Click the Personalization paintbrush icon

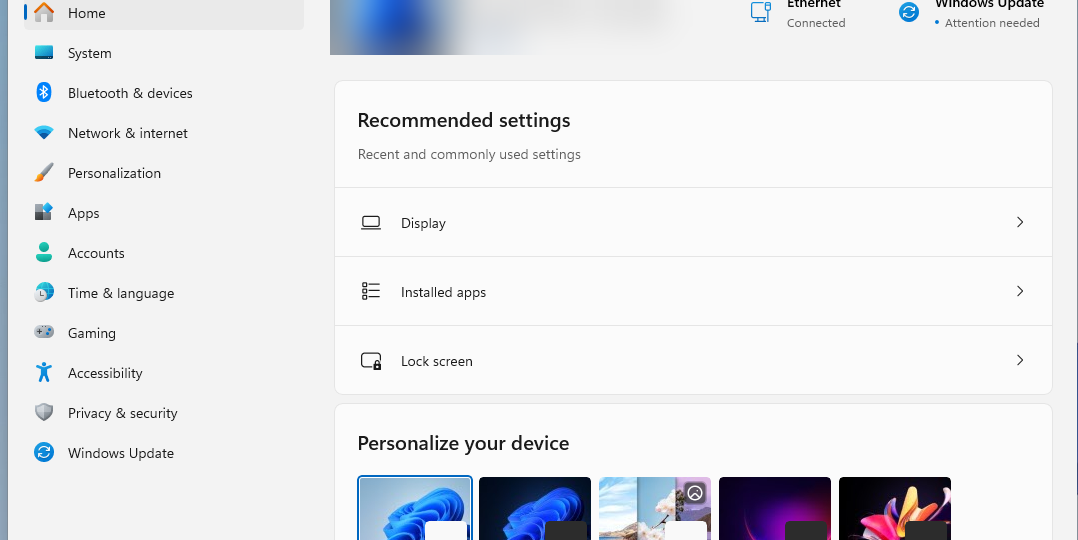point(44,173)
